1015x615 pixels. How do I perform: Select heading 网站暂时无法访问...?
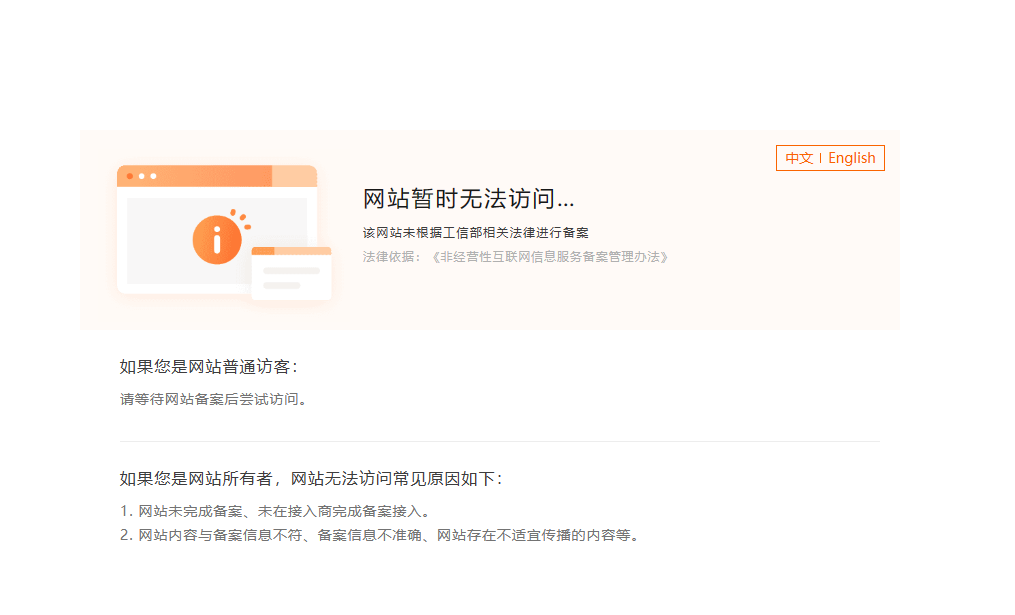pos(469,199)
